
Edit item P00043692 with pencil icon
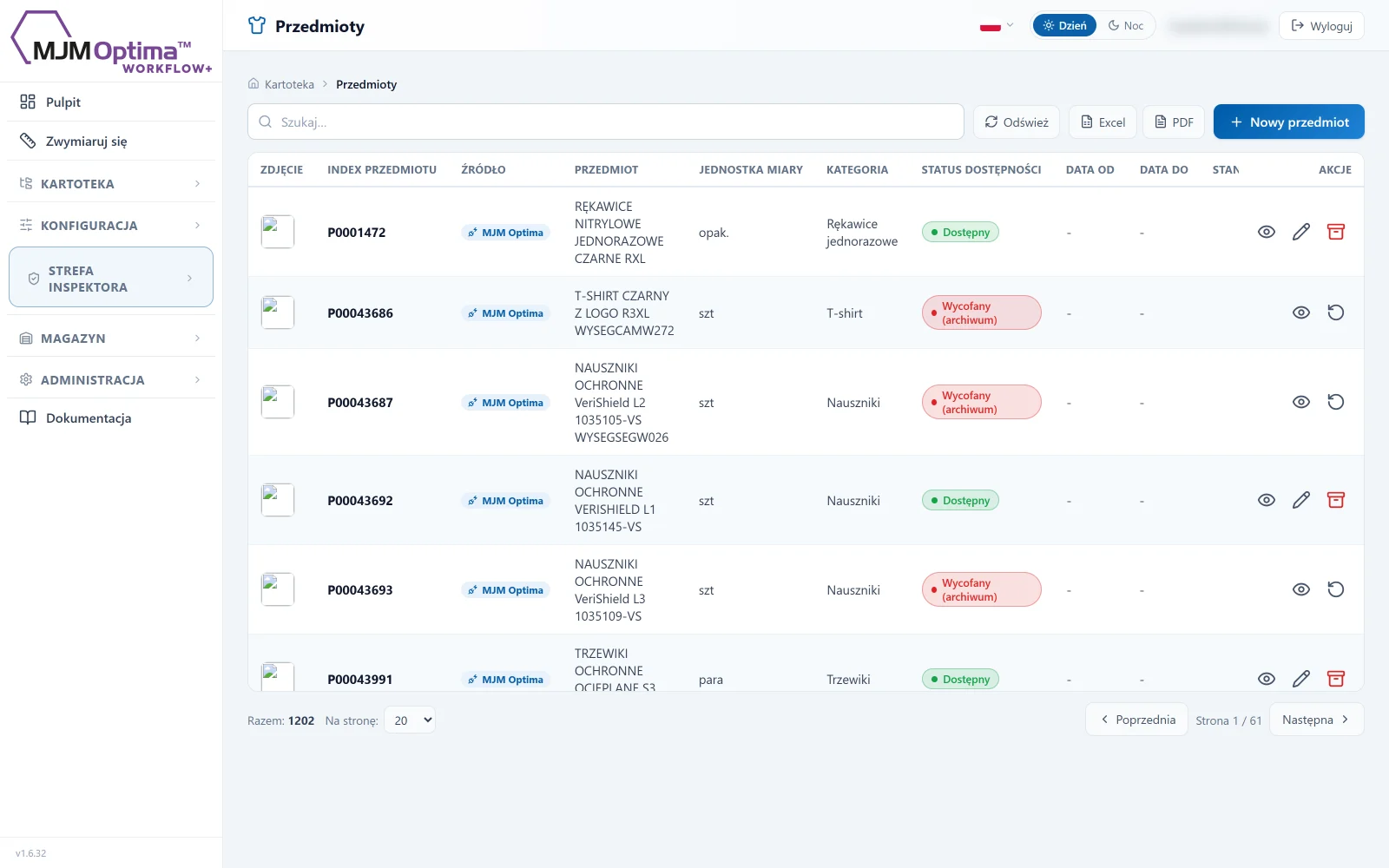[1301, 500]
